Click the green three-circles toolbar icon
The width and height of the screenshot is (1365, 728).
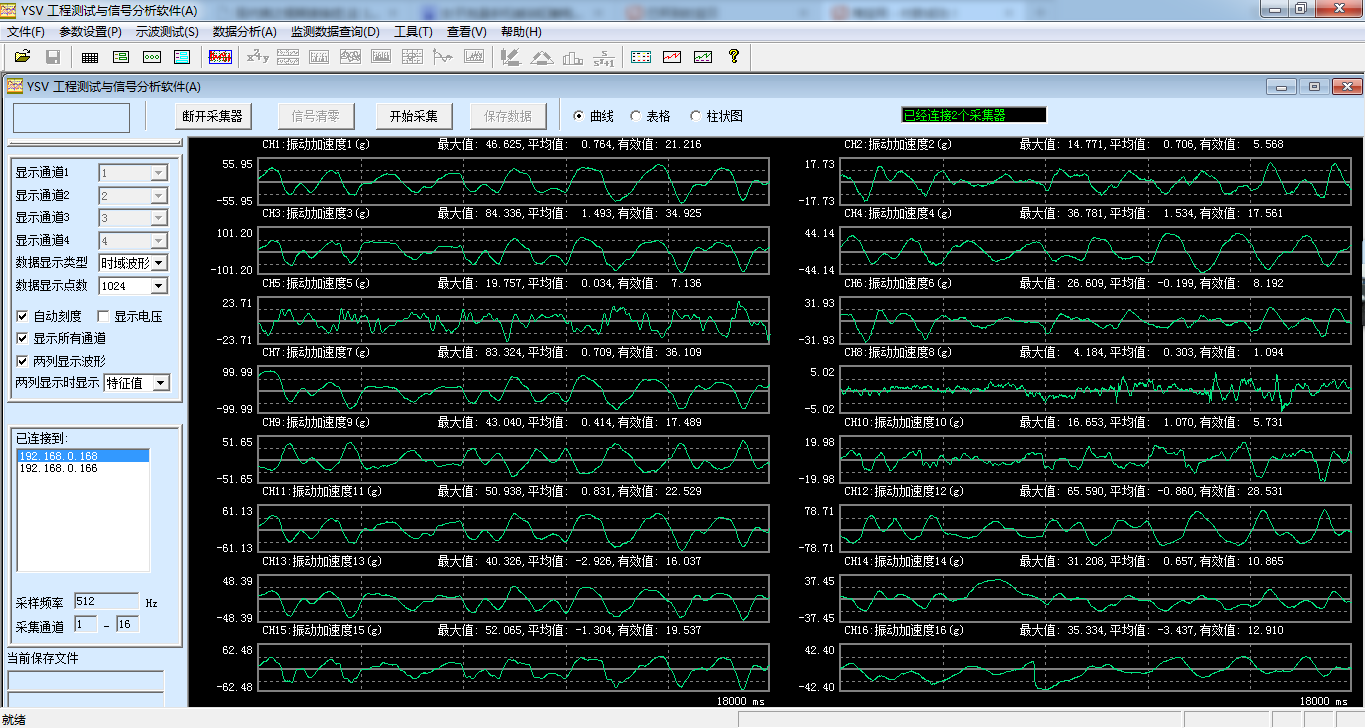pos(152,57)
